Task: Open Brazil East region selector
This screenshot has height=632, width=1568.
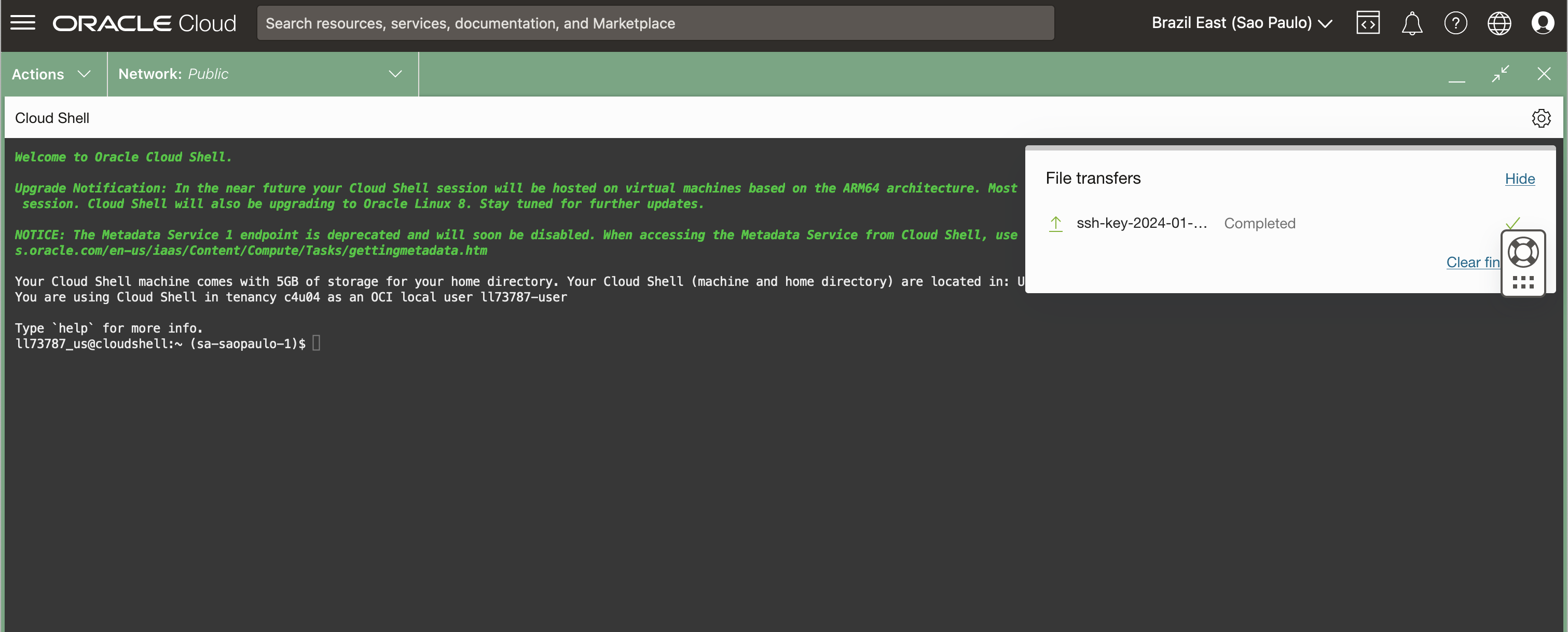Action: (1242, 23)
